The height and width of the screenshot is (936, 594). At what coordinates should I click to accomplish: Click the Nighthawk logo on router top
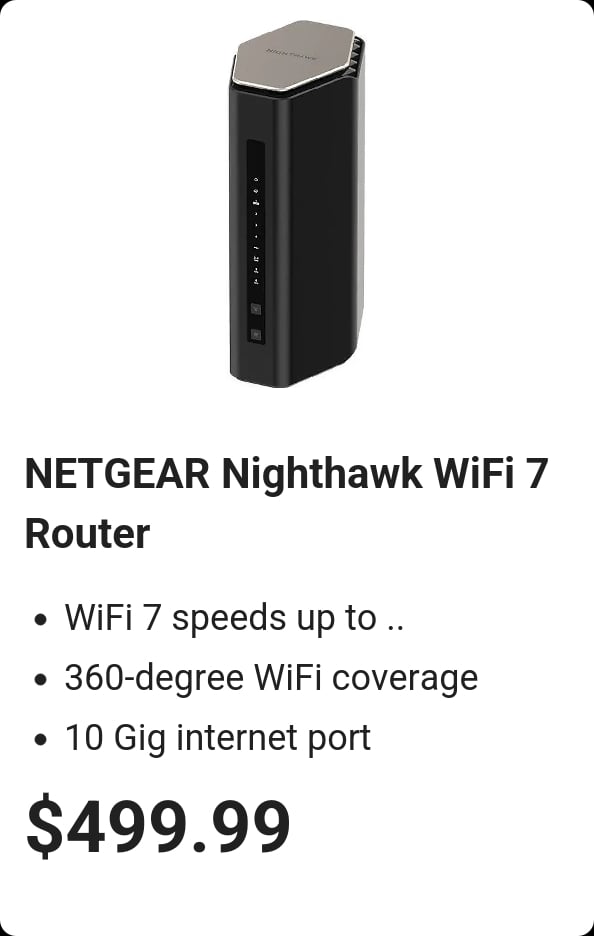pyautogui.click(x=293, y=55)
